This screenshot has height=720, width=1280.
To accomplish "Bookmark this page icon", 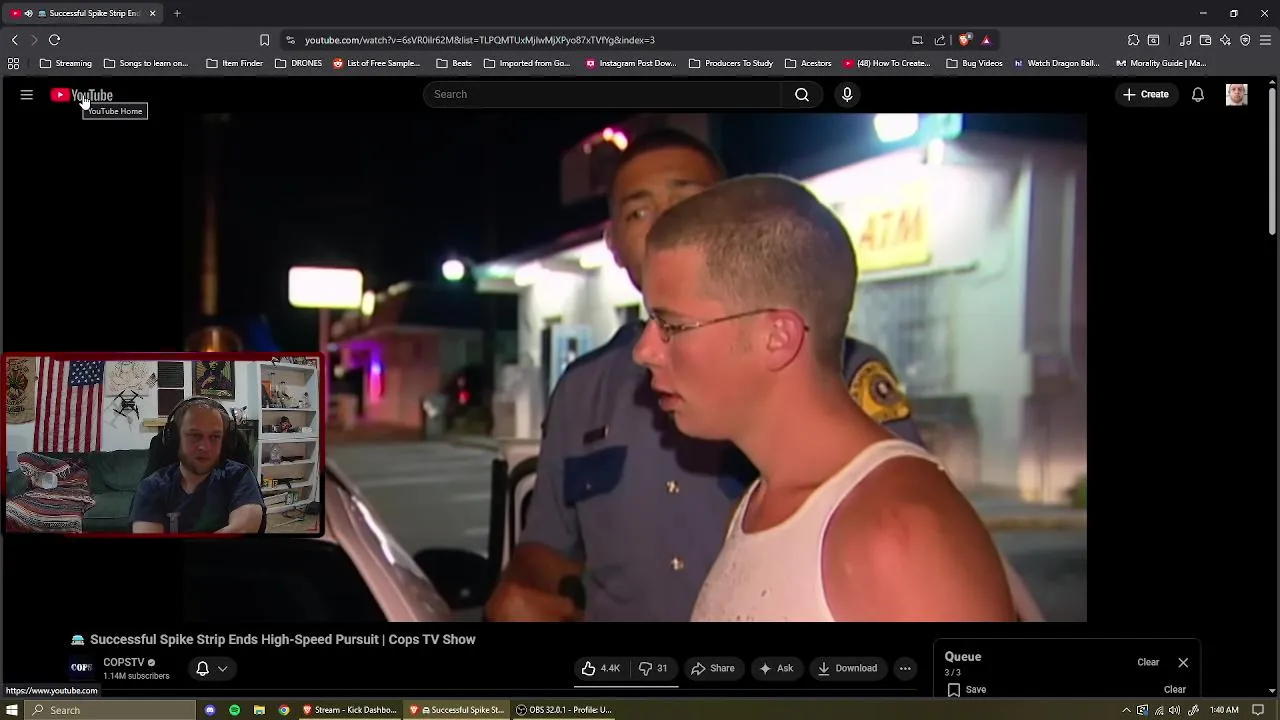I will (264, 40).
